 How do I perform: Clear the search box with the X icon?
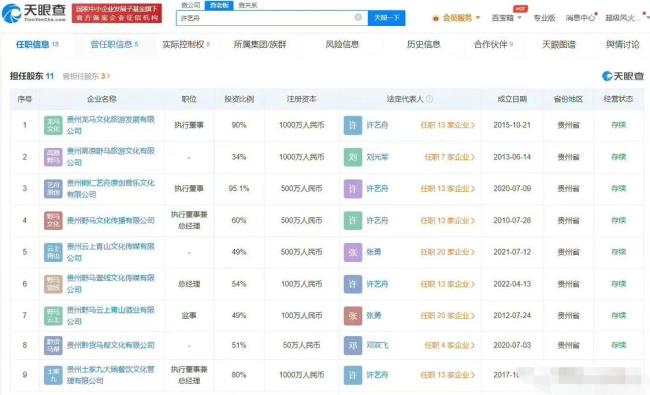coord(358,17)
